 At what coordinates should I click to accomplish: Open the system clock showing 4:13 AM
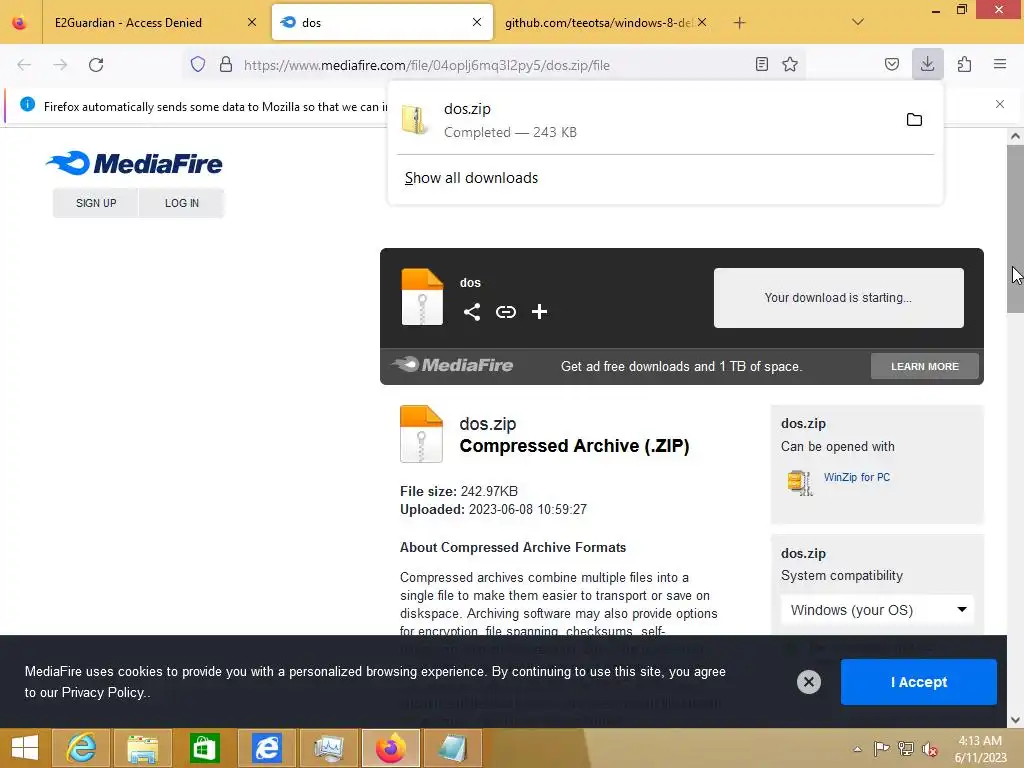980,749
